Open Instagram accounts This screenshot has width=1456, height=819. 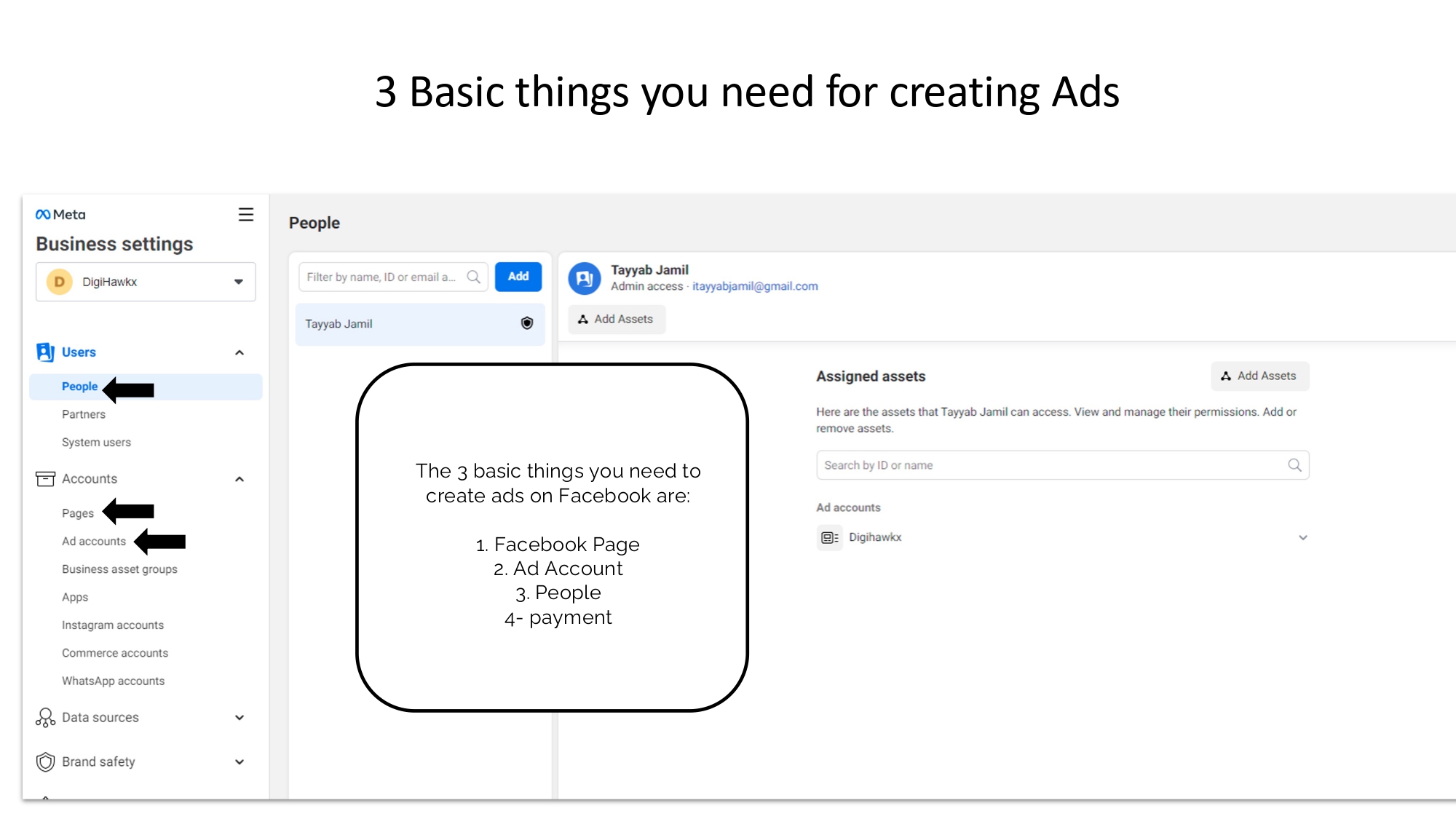[x=113, y=625]
